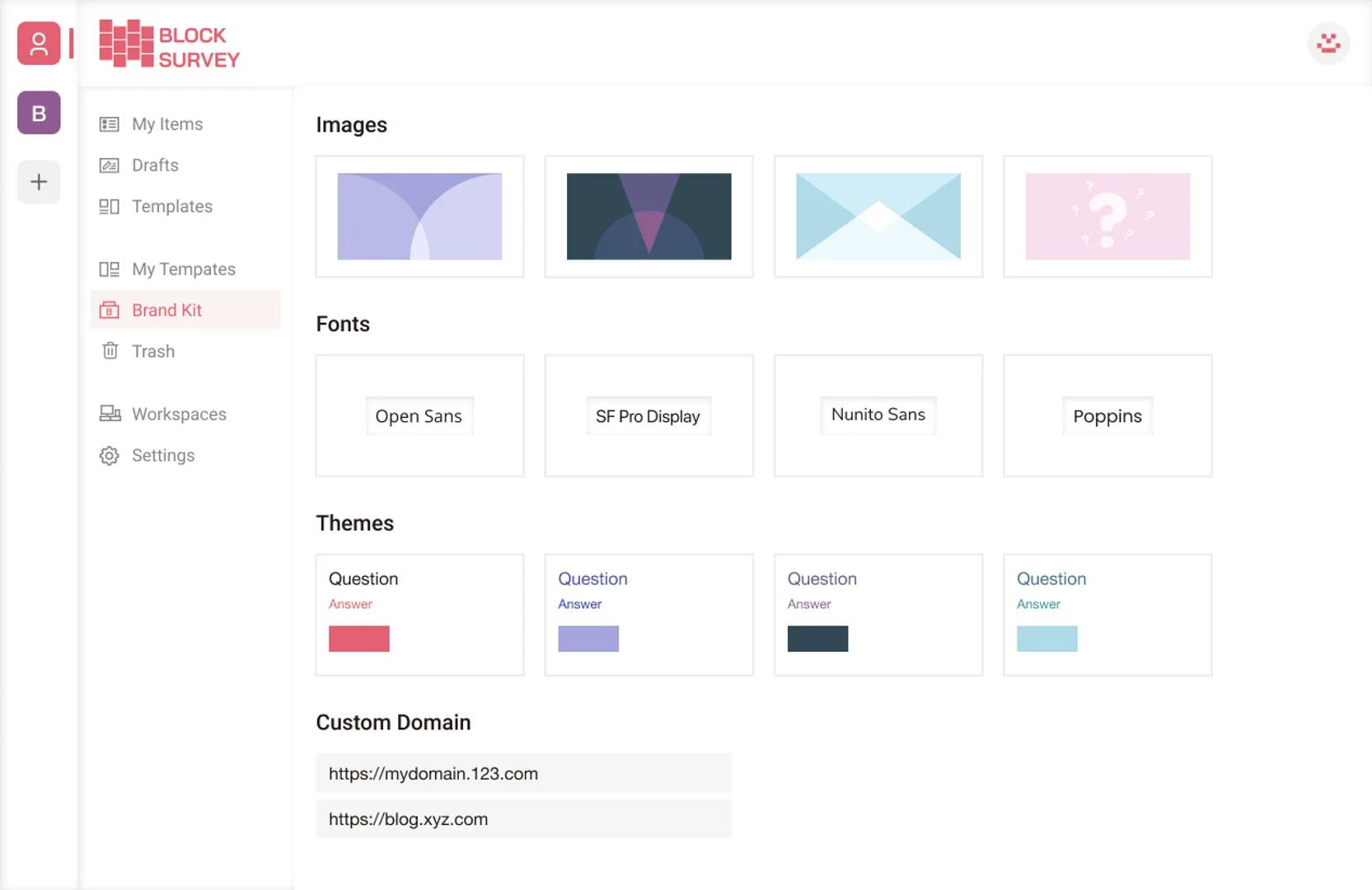Image resolution: width=1372 pixels, height=890 pixels.
Task: Click the plus icon to add workspace
Action: coord(39,182)
